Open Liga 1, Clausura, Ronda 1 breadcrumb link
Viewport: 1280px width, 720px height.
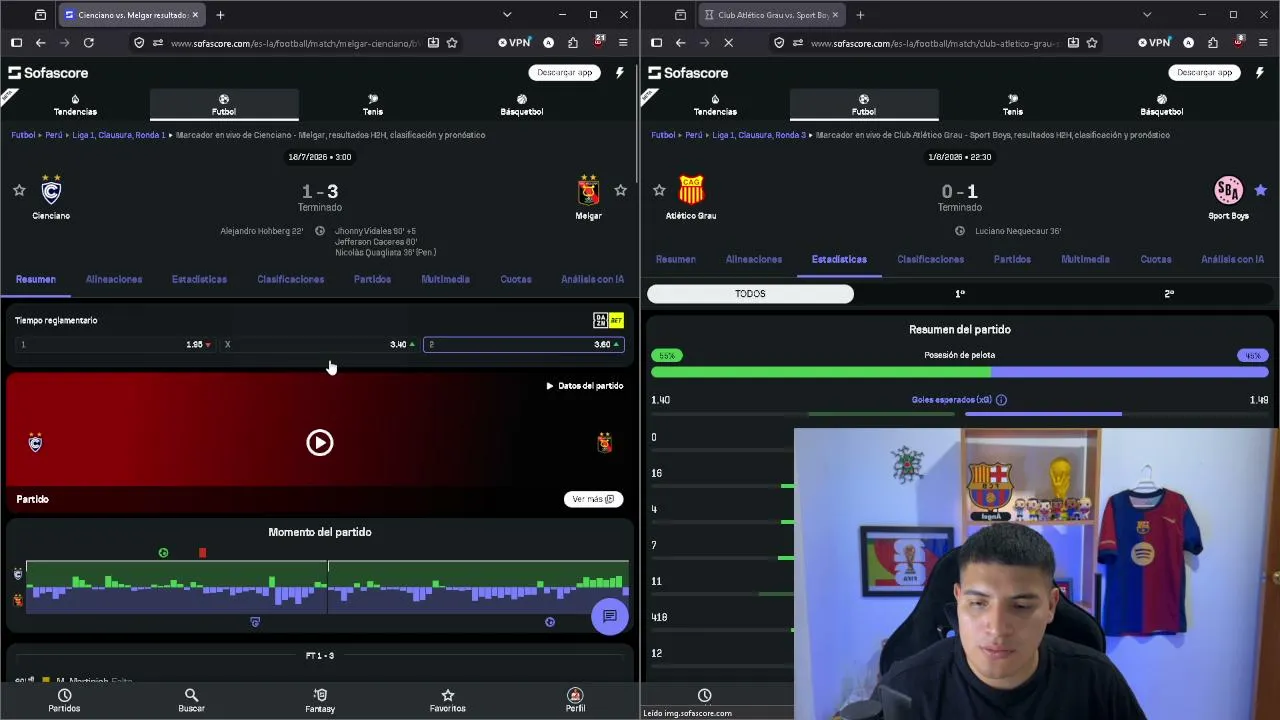pos(119,135)
